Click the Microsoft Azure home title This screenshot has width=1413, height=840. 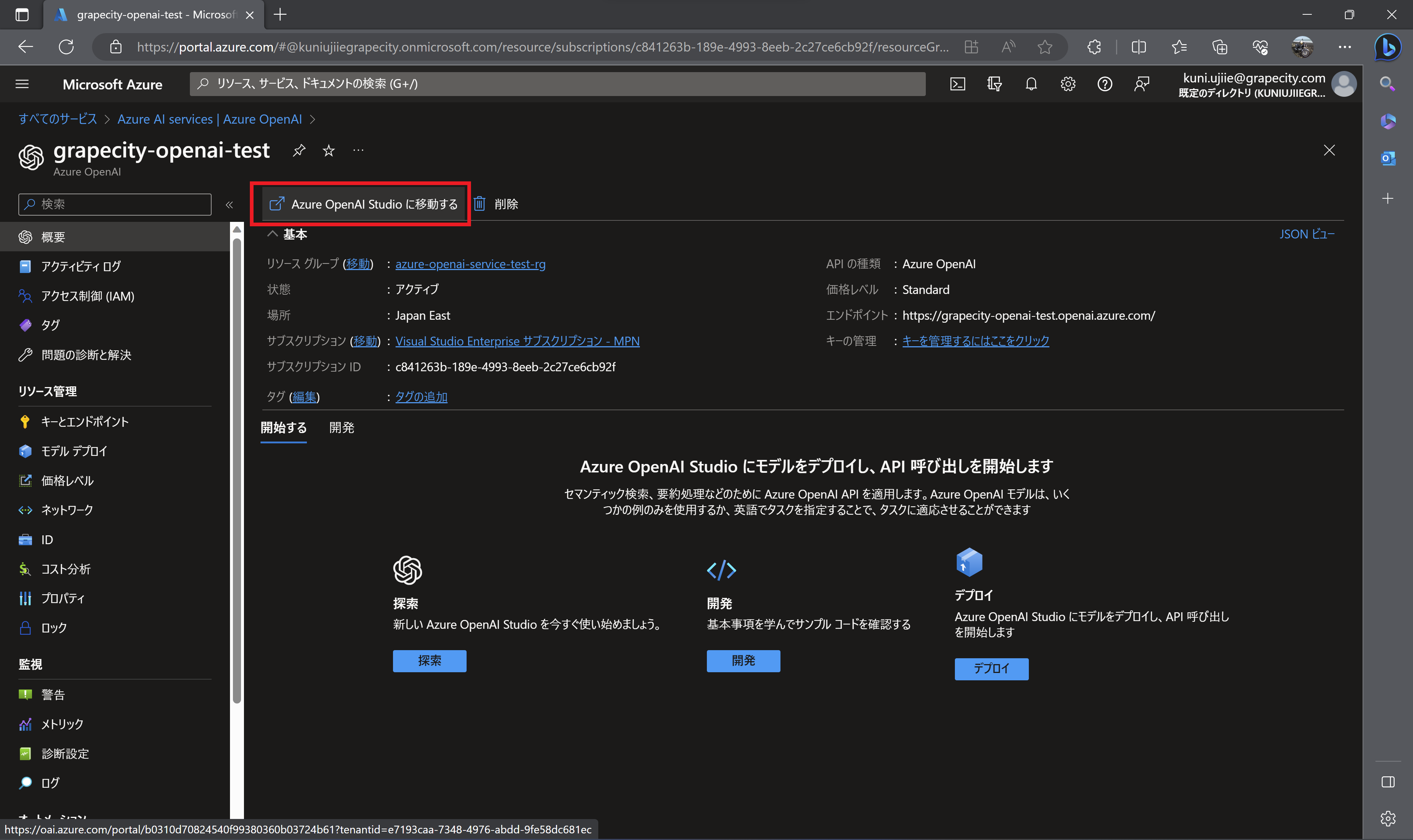tap(113, 84)
